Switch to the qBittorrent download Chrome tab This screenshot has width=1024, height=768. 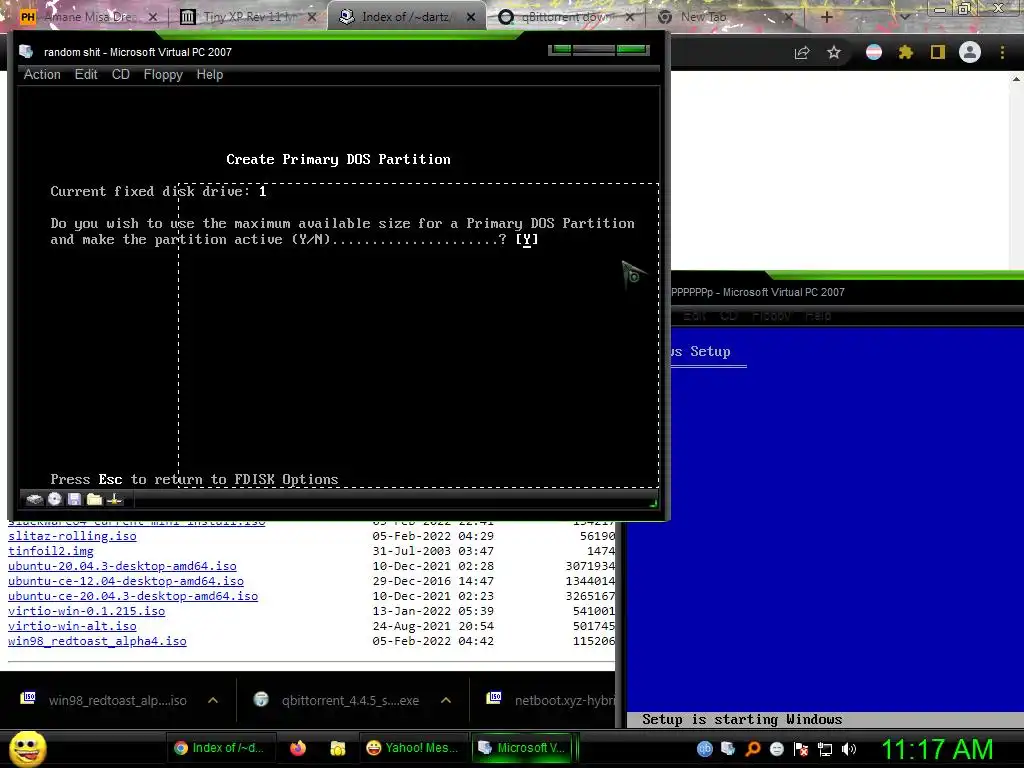click(565, 17)
